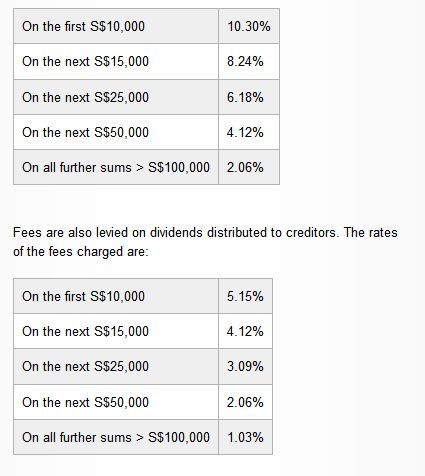425x476 pixels.
Task: Select 'On the first S$10,000' in bottom table
Action: click(x=116, y=296)
